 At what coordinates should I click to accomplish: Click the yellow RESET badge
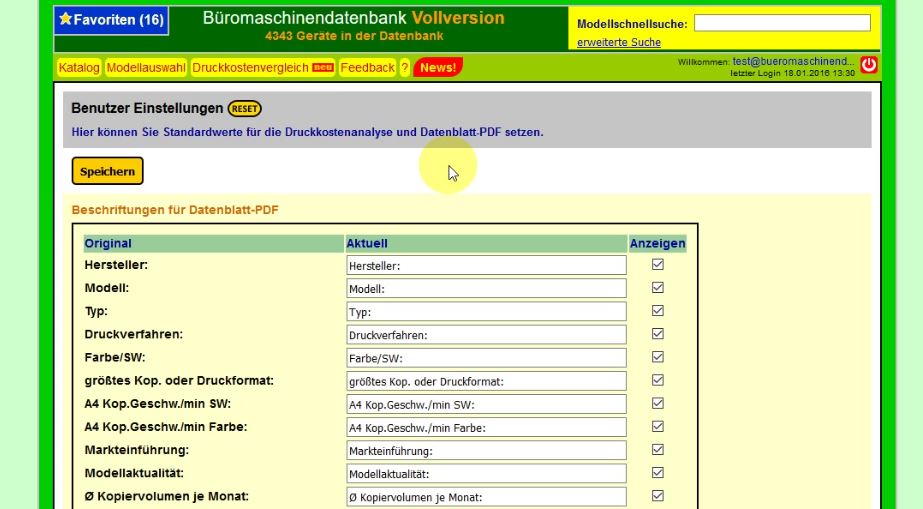click(x=244, y=109)
